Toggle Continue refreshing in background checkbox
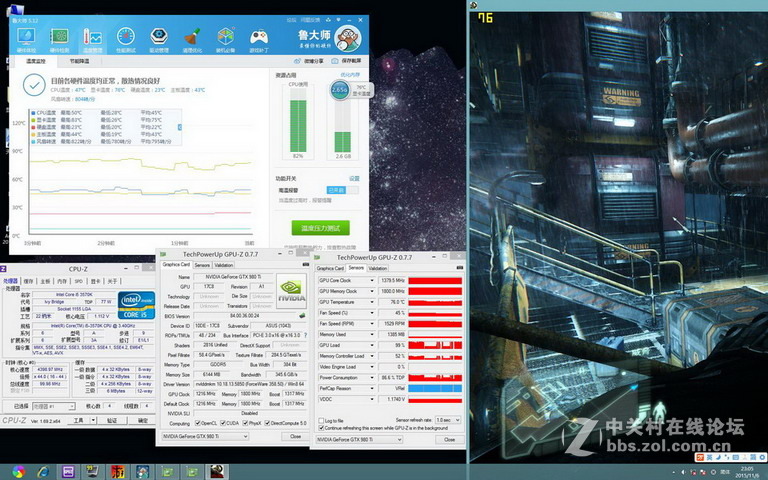The height and width of the screenshot is (480, 768). 321,428
